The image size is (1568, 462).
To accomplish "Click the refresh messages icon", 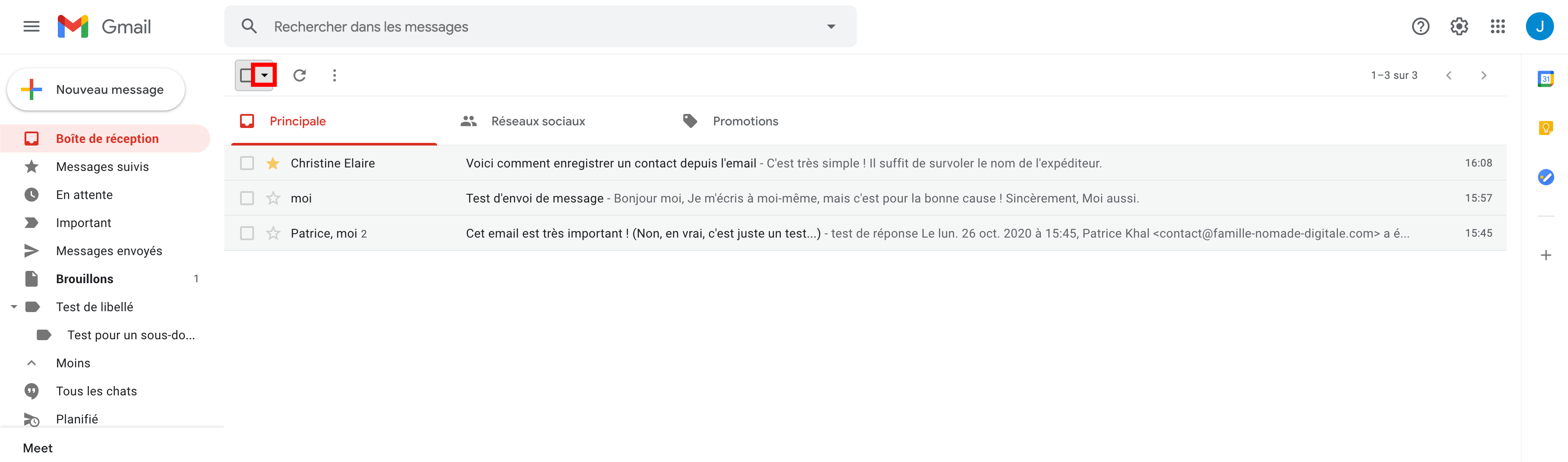I will point(300,75).
